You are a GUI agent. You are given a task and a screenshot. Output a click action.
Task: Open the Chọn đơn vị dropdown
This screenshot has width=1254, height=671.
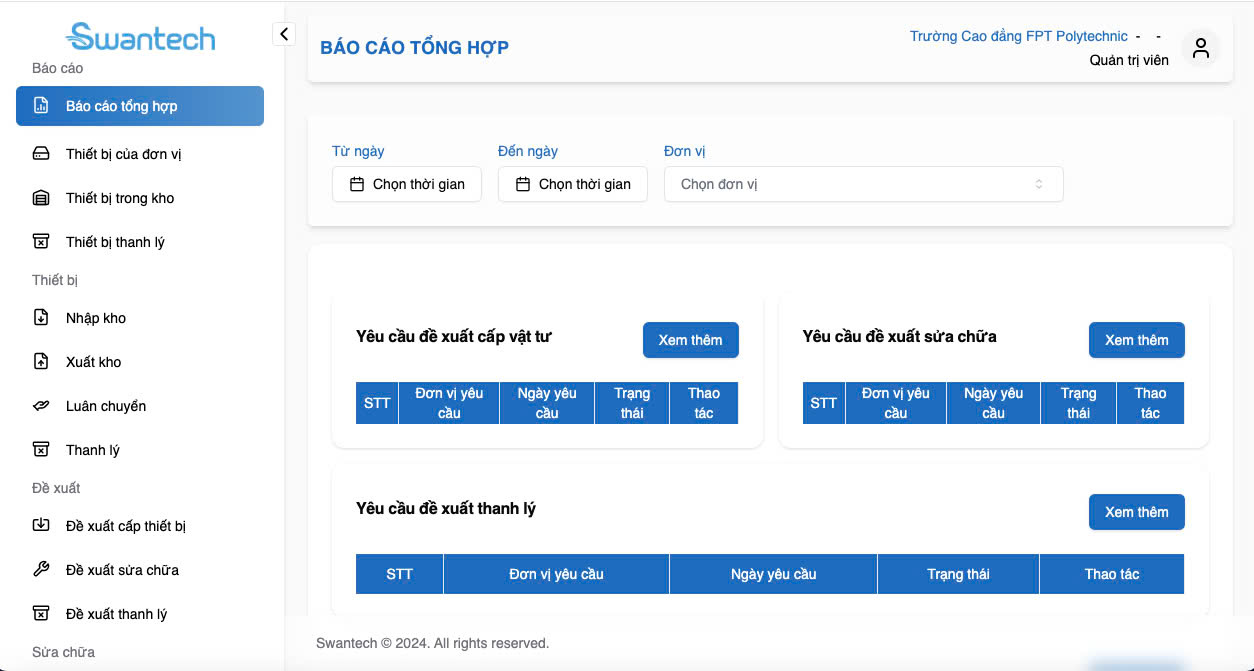[x=863, y=184]
